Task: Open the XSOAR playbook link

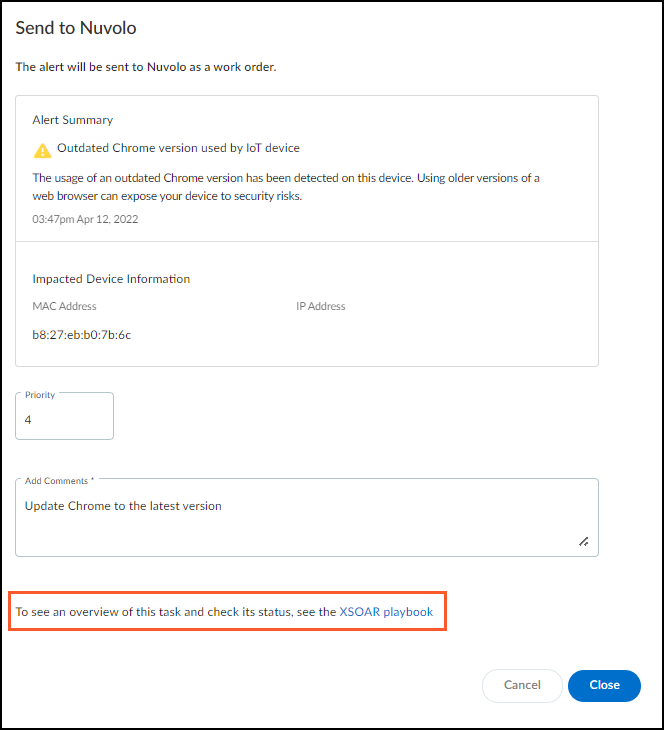Action: pos(386,611)
